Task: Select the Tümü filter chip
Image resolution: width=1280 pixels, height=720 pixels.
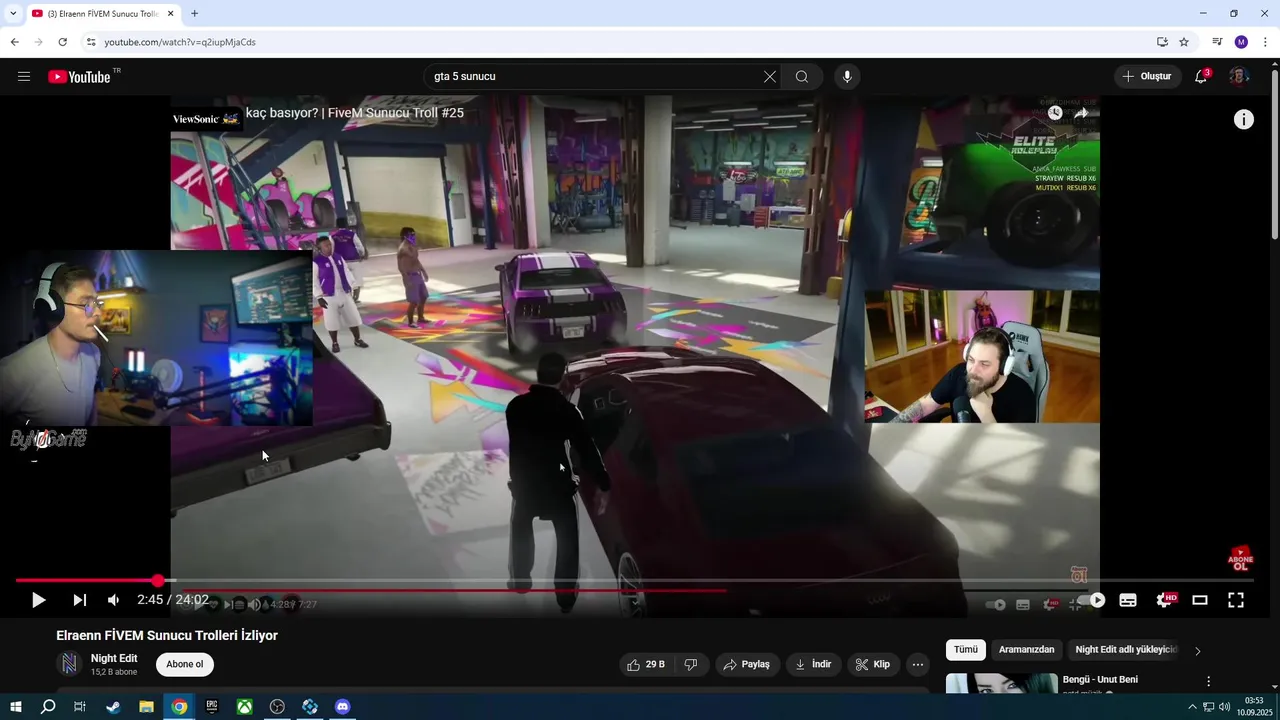Action: pos(966,650)
